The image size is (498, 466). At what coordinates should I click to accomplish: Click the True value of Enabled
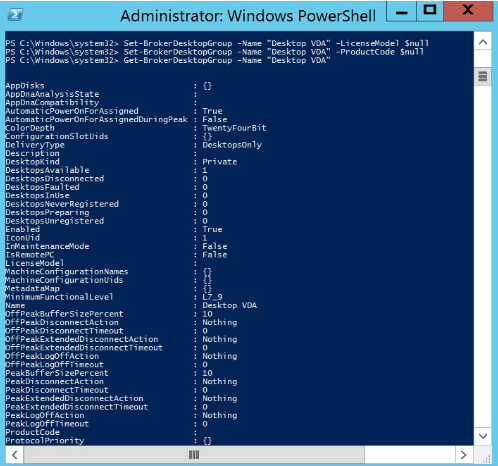(212, 230)
